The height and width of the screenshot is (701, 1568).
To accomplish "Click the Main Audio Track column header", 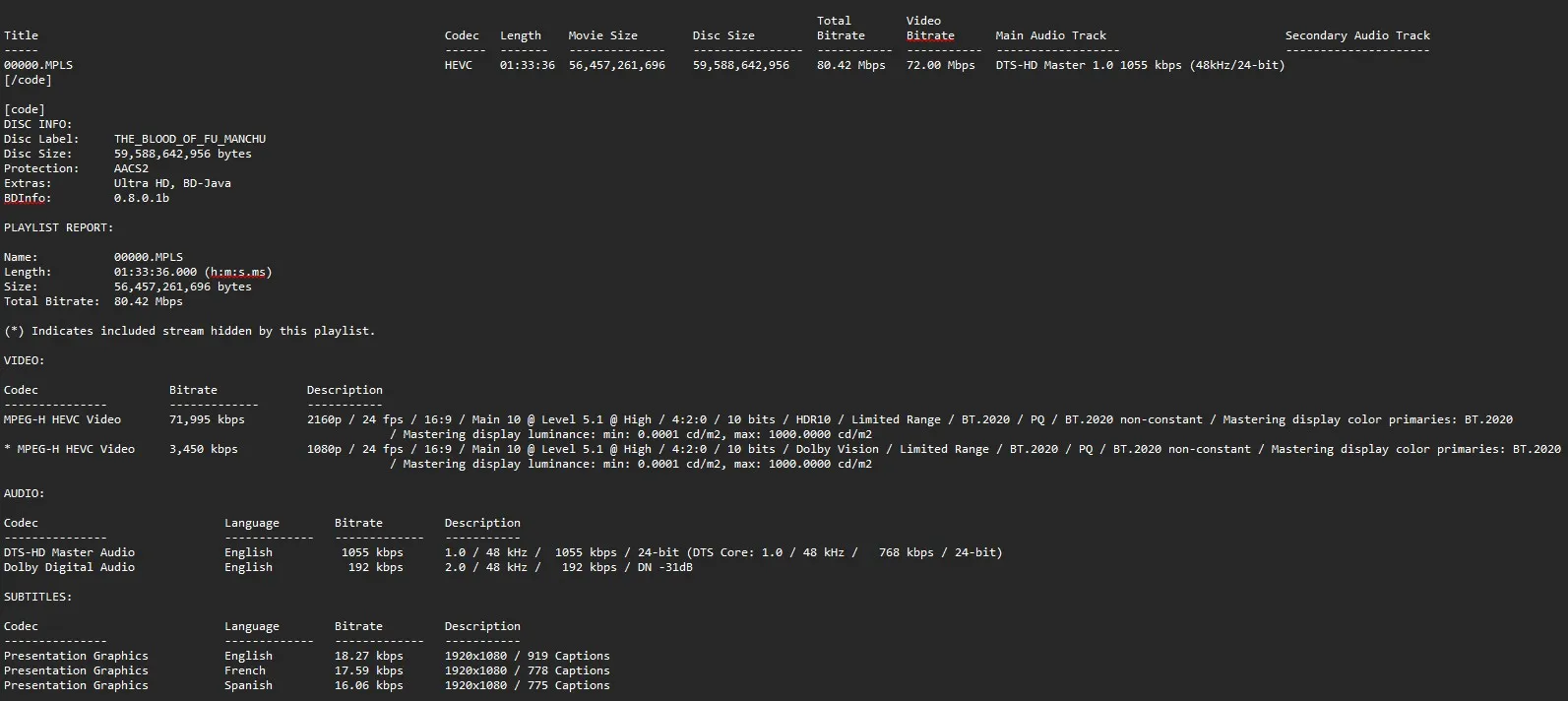I will [1050, 35].
